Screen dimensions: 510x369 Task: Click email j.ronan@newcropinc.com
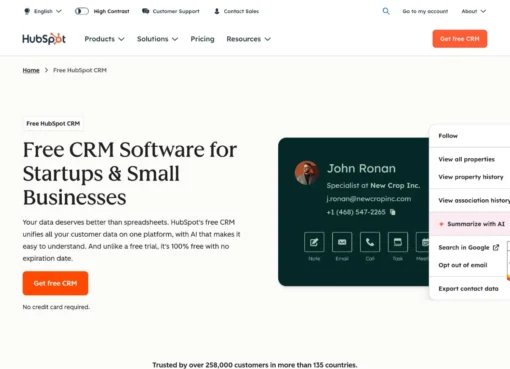[x=369, y=199]
